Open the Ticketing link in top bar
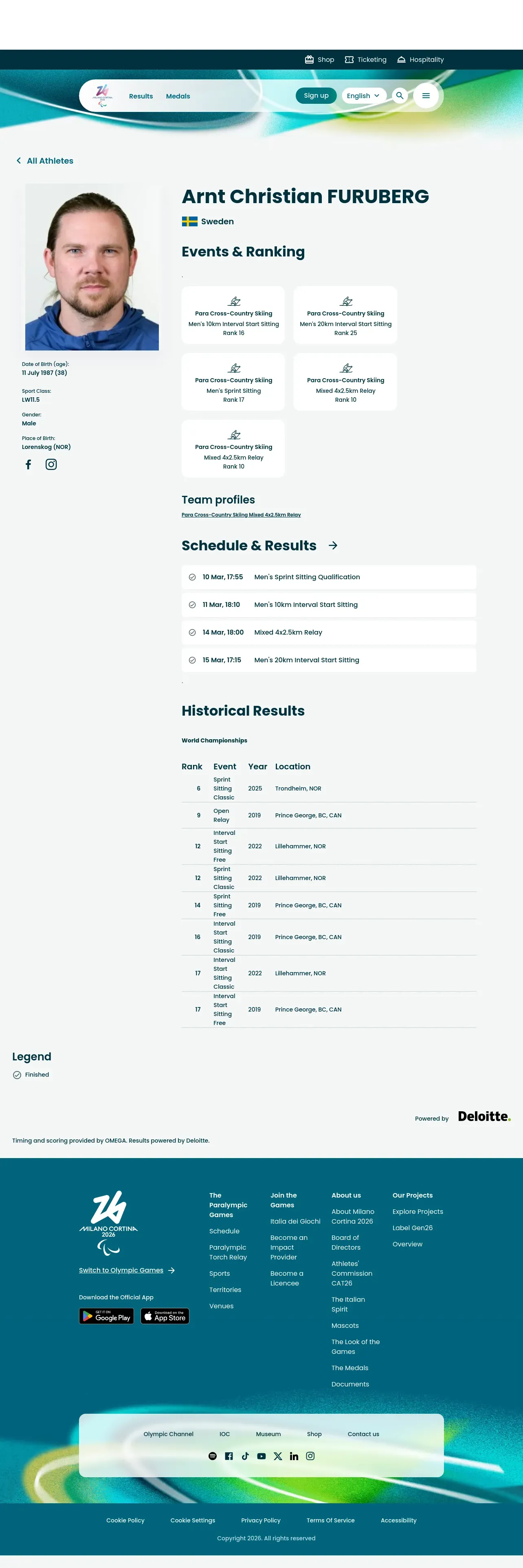523x1568 pixels. pos(365,60)
